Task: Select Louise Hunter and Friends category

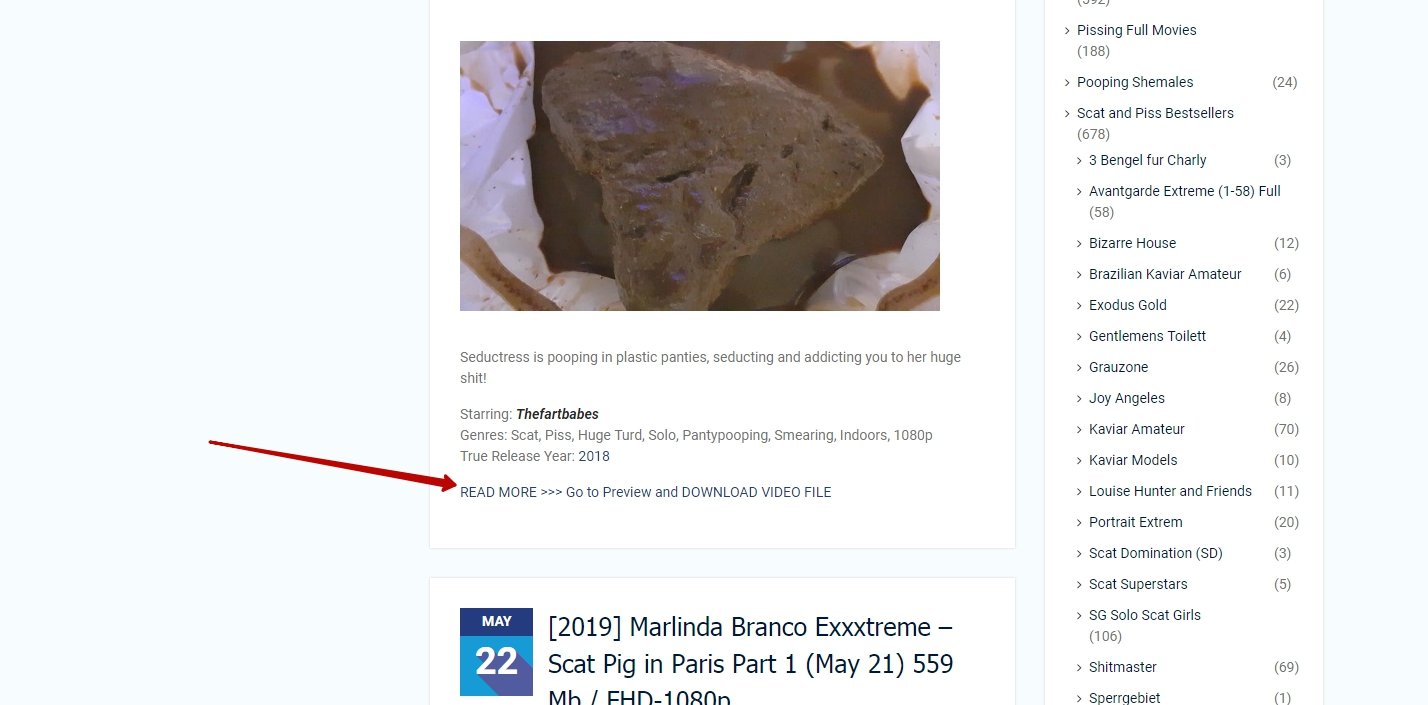Action: click(x=1170, y=491)
